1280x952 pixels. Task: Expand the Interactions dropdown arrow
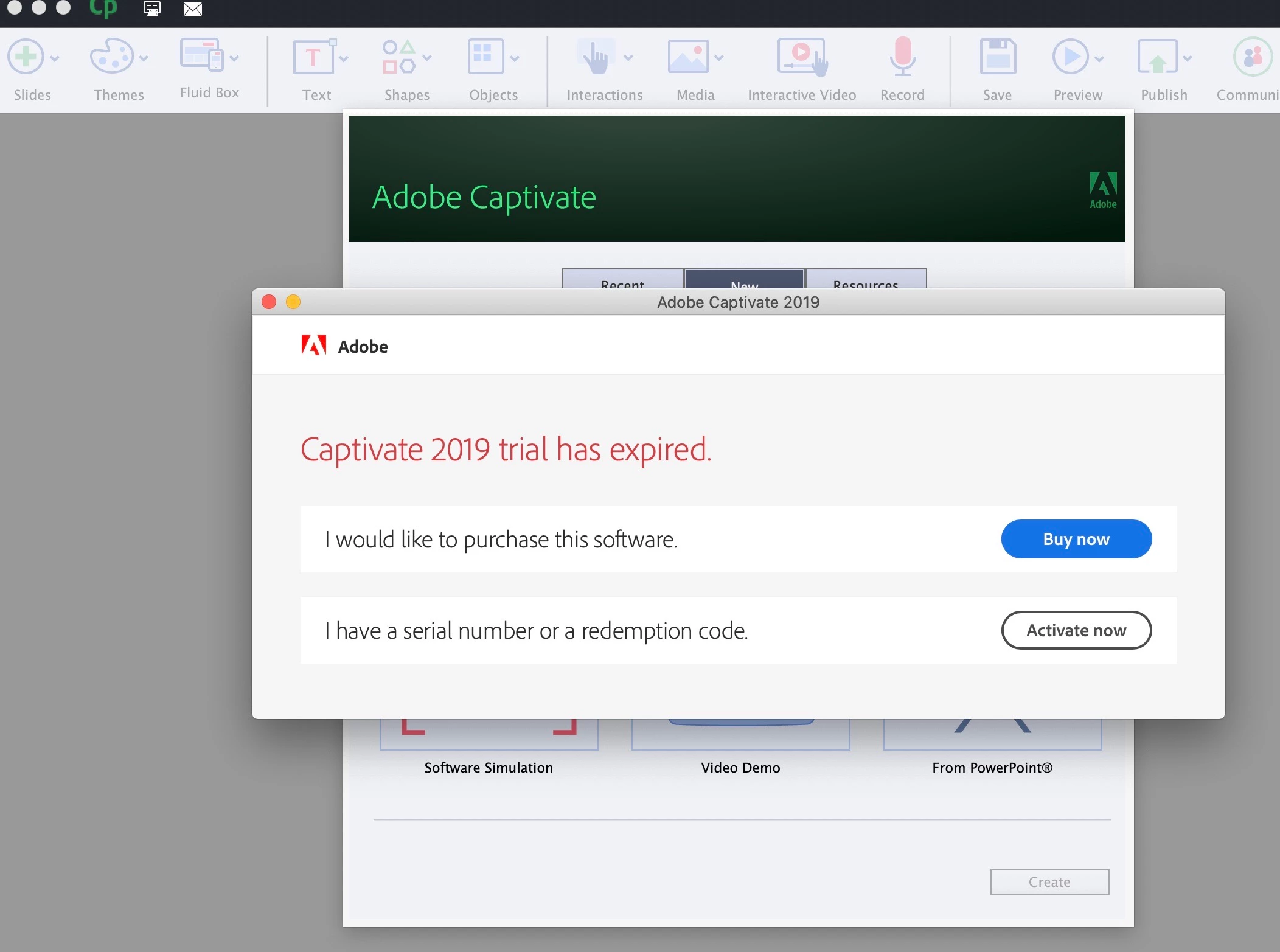pyautogui.click(x=628, y=58)
